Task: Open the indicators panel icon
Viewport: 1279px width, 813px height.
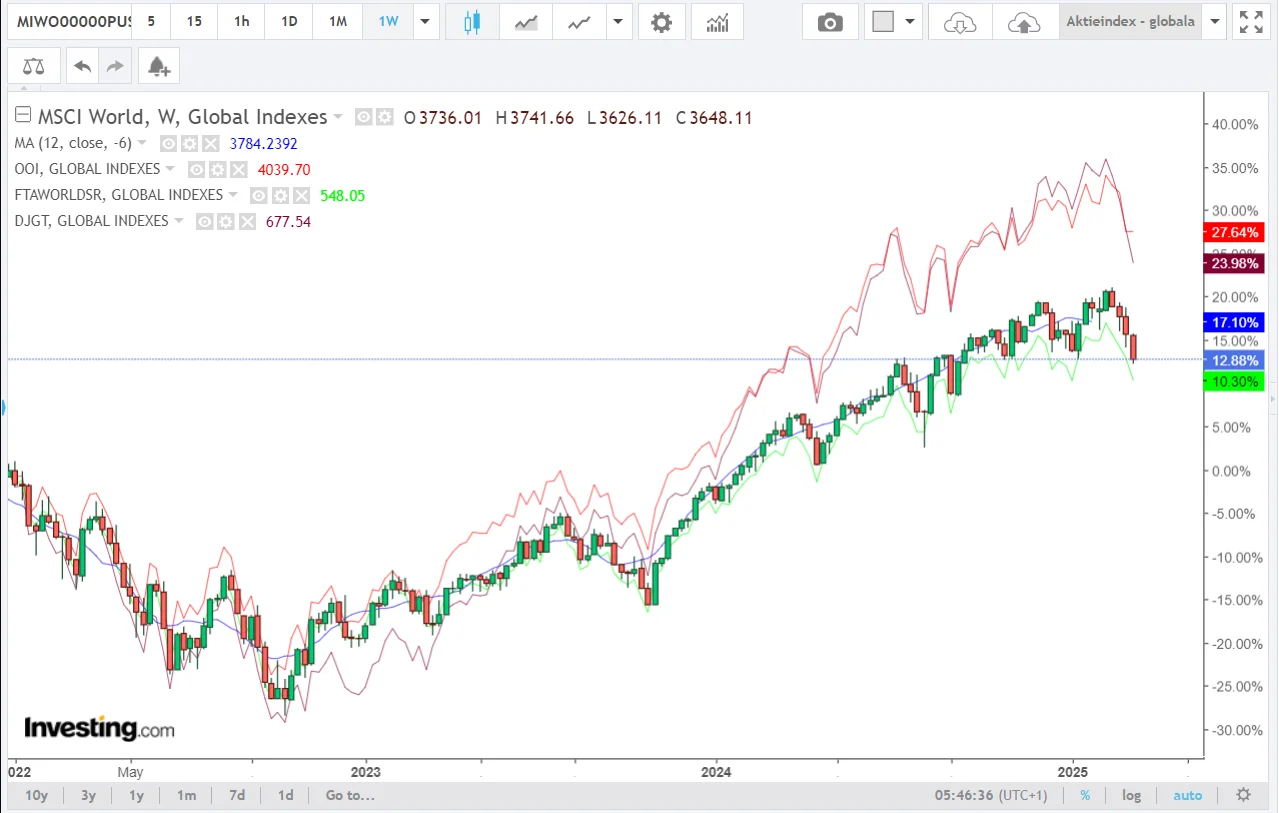Action: [716, 22]
